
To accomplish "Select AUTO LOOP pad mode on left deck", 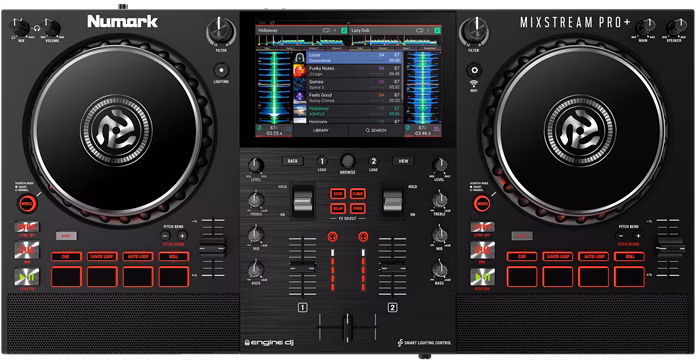I will coord(138,256).
